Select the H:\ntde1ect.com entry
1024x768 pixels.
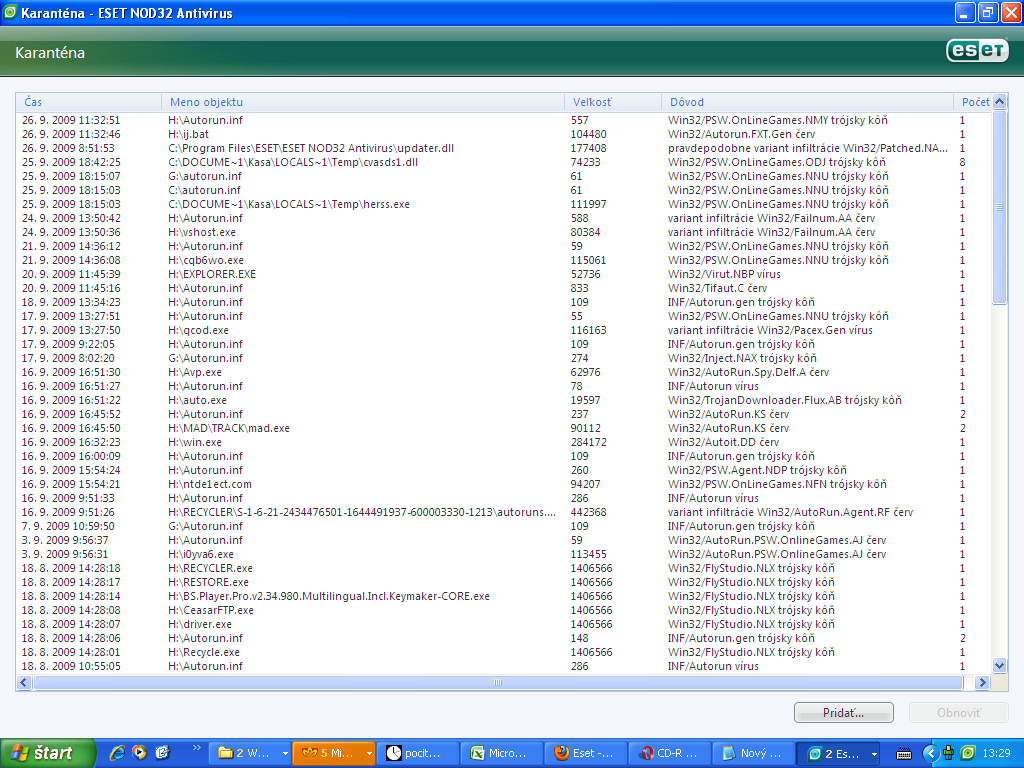tap(504, 484)
